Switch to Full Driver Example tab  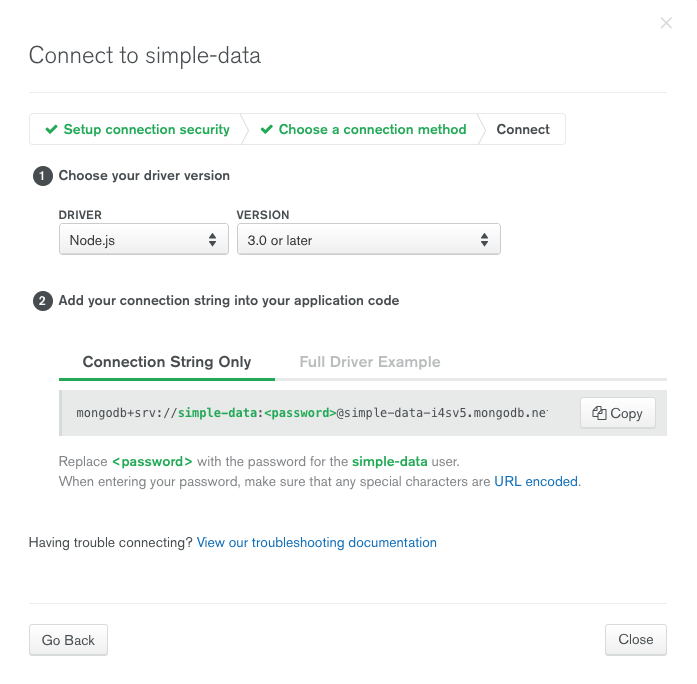(370, 362)
